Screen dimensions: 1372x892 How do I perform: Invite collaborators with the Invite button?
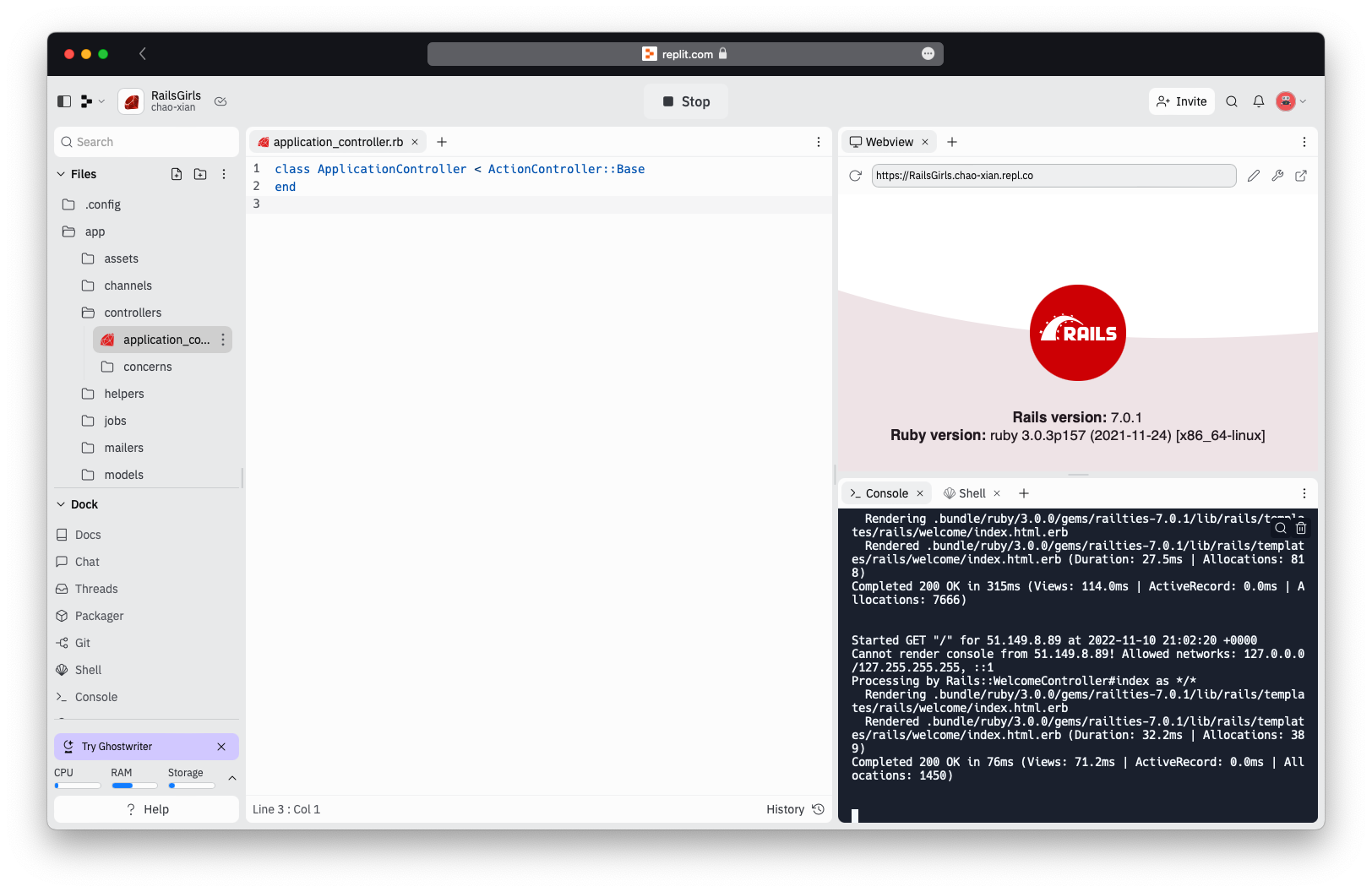[x=1181, y=101]
